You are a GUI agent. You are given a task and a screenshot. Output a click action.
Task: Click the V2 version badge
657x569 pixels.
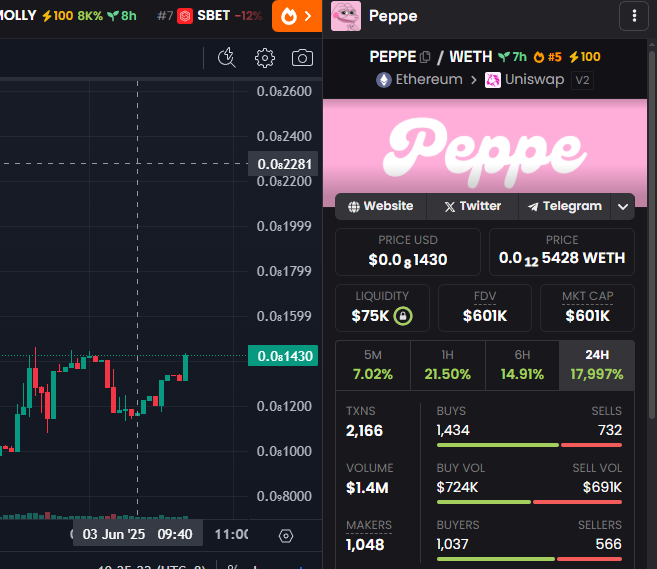582,80
